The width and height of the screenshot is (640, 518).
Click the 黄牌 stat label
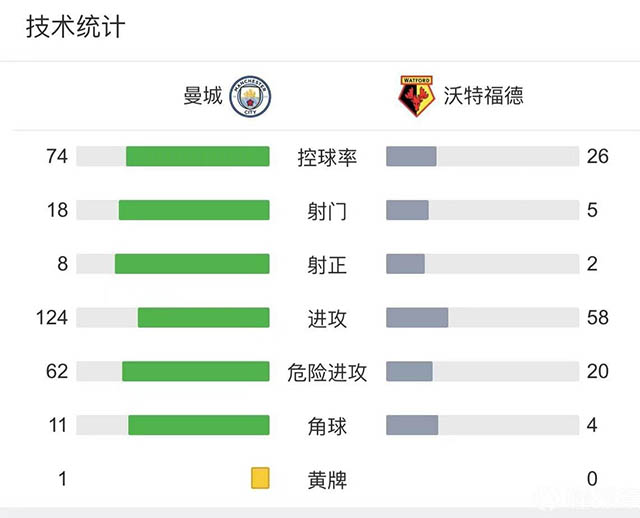[x=327, y=479]
